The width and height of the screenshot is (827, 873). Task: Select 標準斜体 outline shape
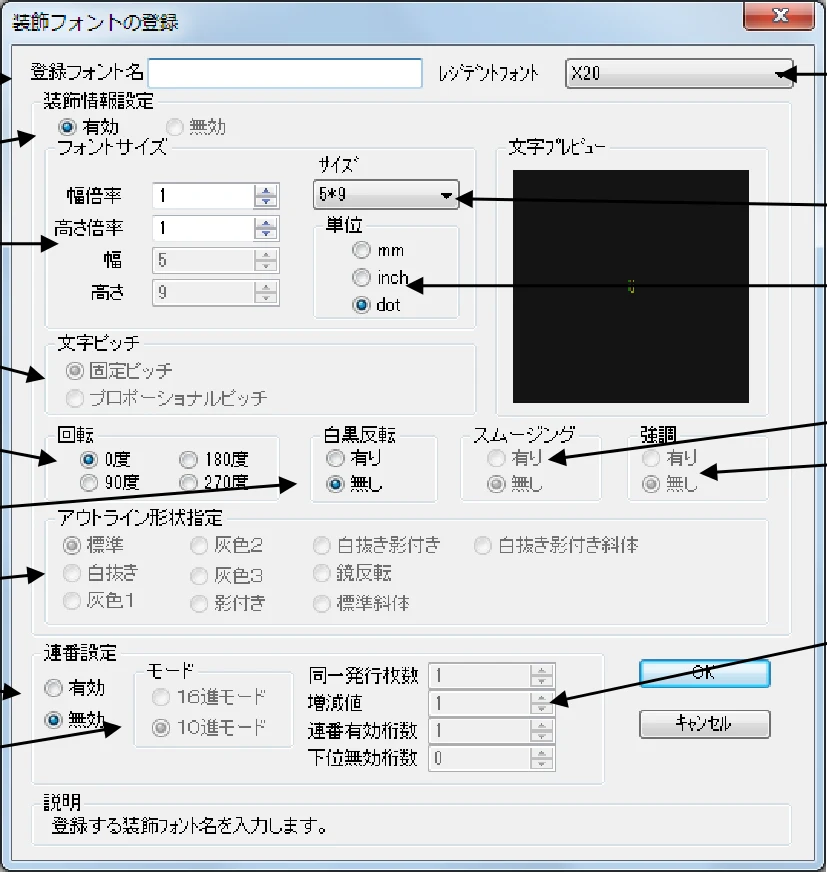(x=321, y=604)
